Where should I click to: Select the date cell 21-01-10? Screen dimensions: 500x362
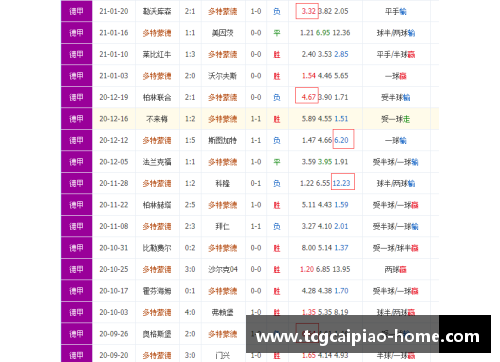click(114, 54)
